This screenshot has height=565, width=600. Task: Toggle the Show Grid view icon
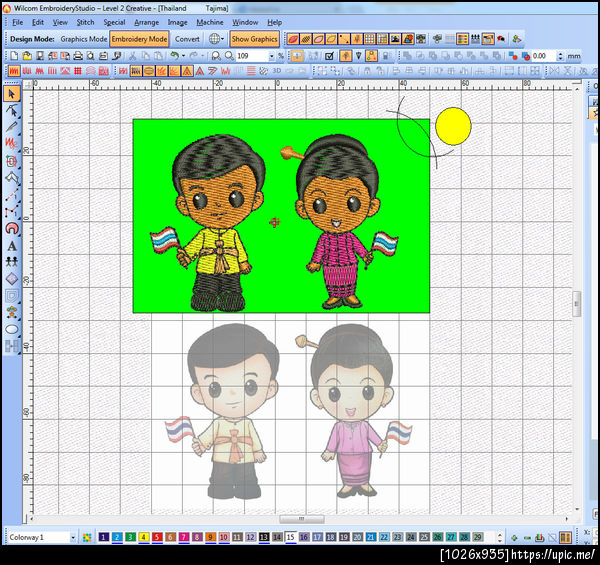coord(369,39)
